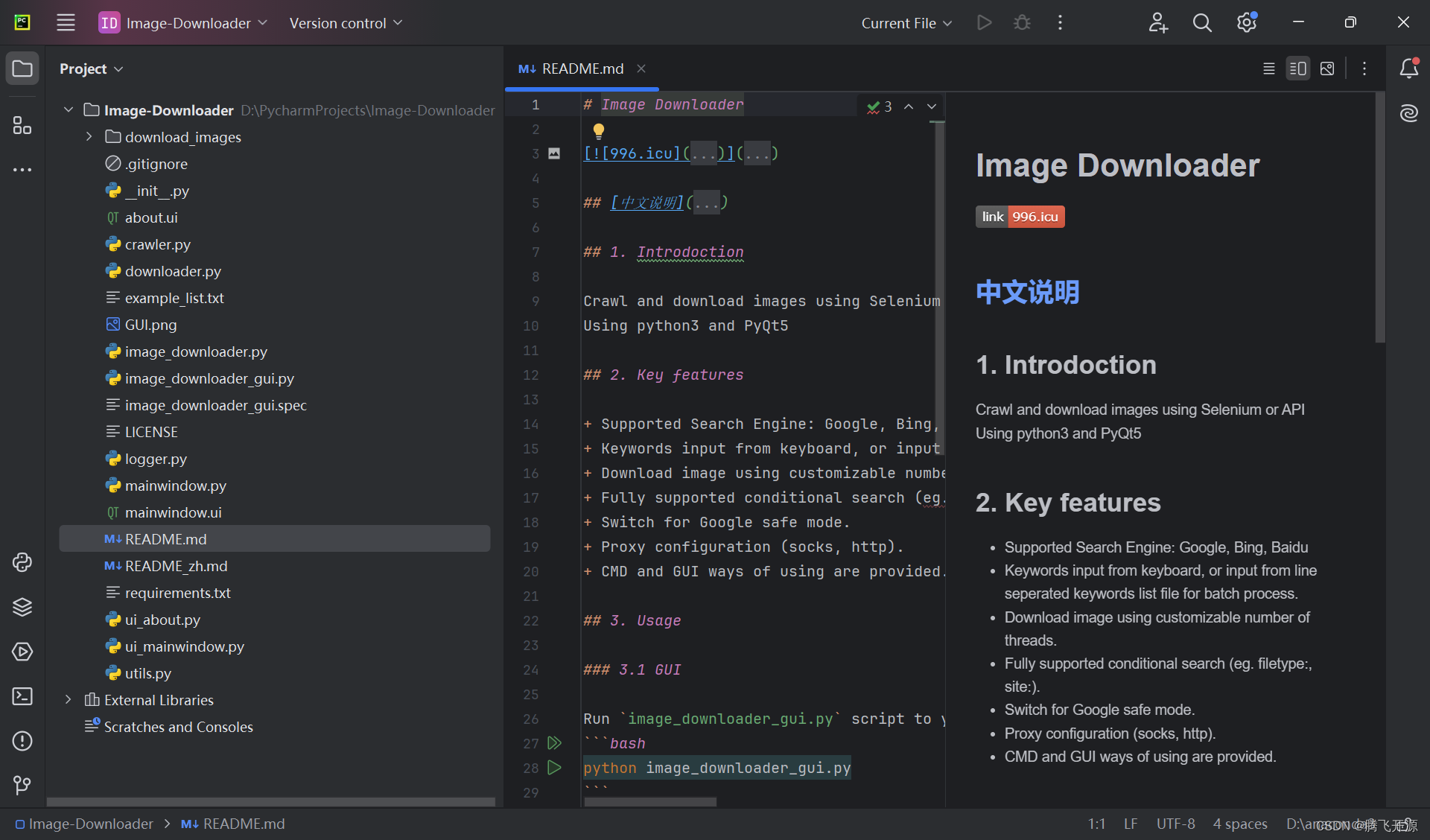The width and height of the screenshot is (1430, 840).
Task: Switch to preview-only view mode
Action: coord(1327,69)
